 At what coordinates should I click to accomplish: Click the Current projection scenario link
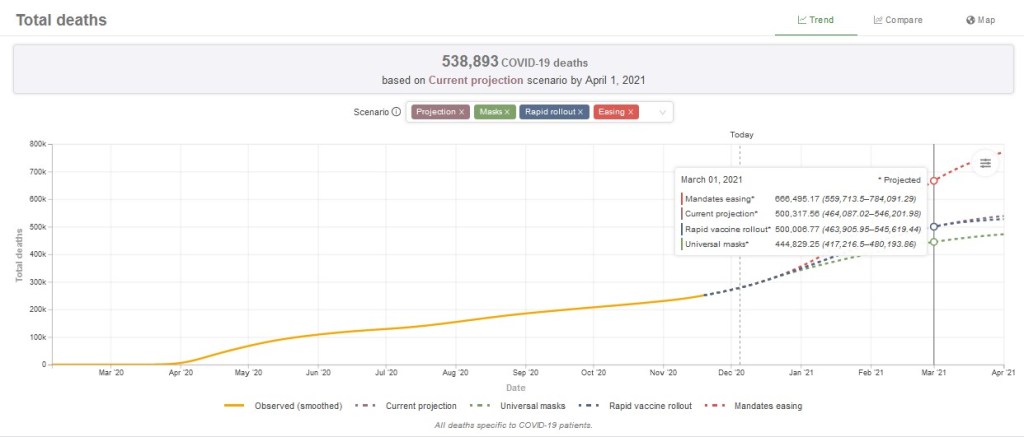pos(467,79)
